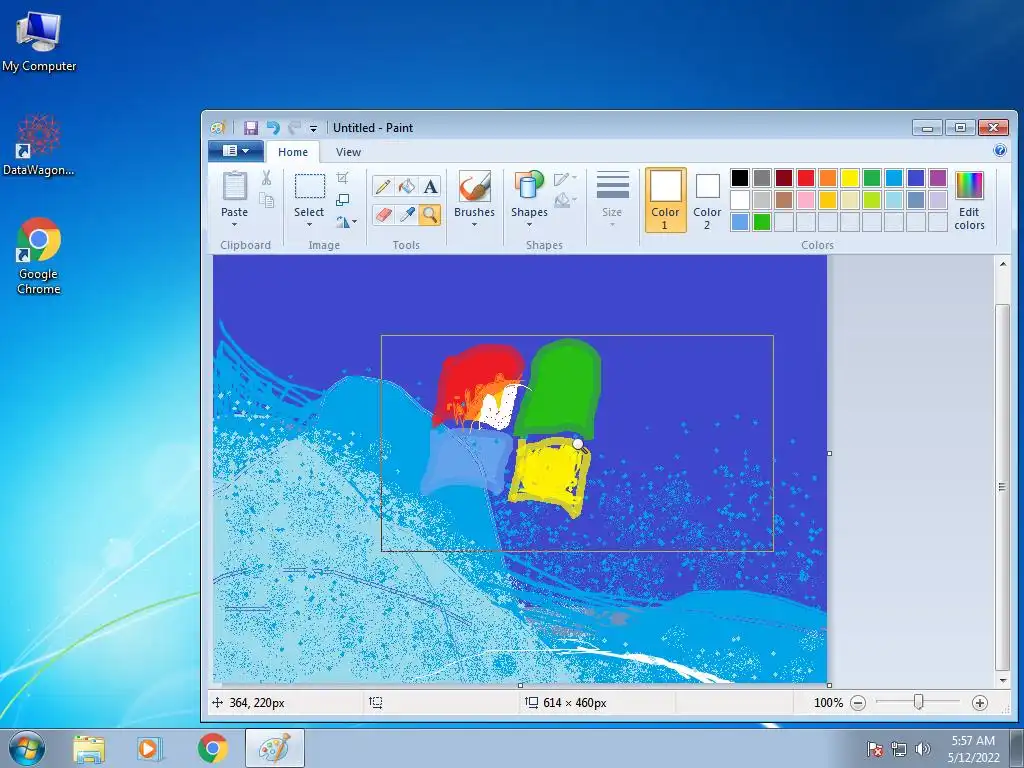Click the Brushes tool icon
This screenshot has width=1024, height=768.
(x=474, y=186)
